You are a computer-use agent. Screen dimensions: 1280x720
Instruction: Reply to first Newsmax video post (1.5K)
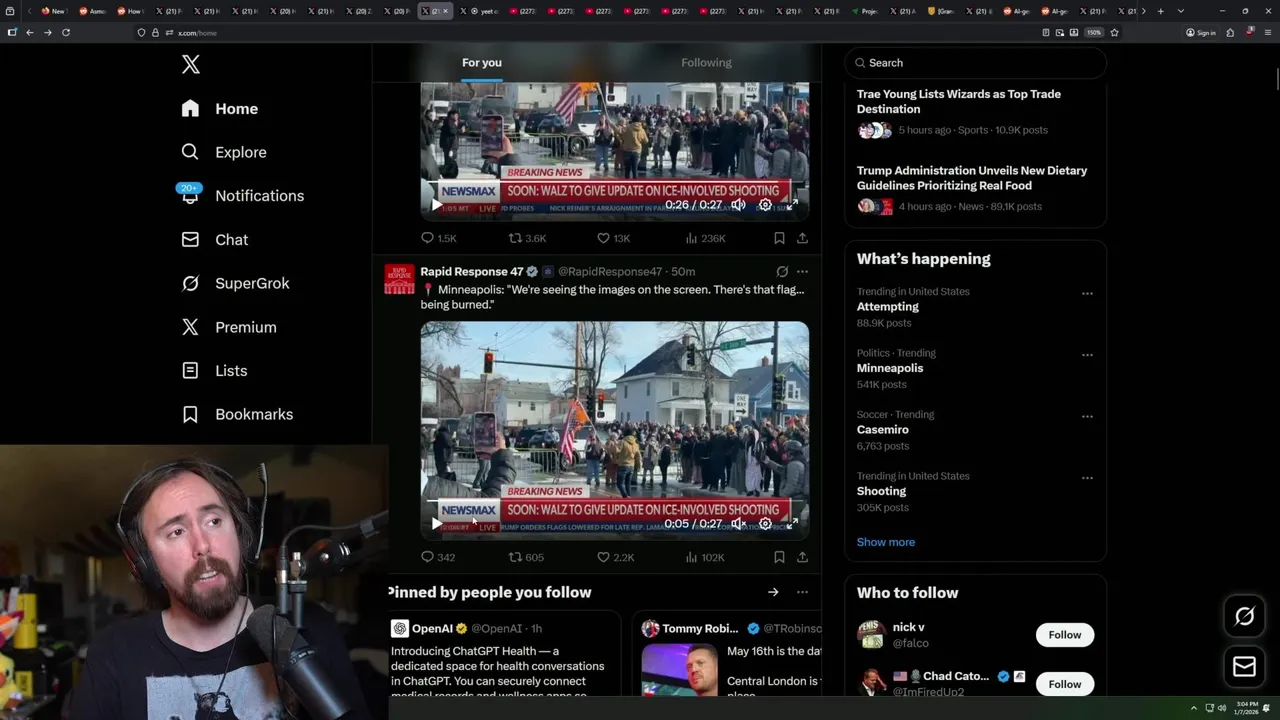[438, 238]
